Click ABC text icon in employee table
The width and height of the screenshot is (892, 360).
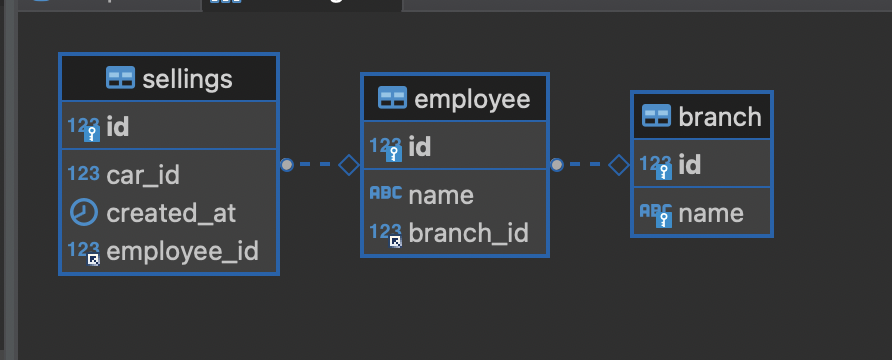pos(386,193)
